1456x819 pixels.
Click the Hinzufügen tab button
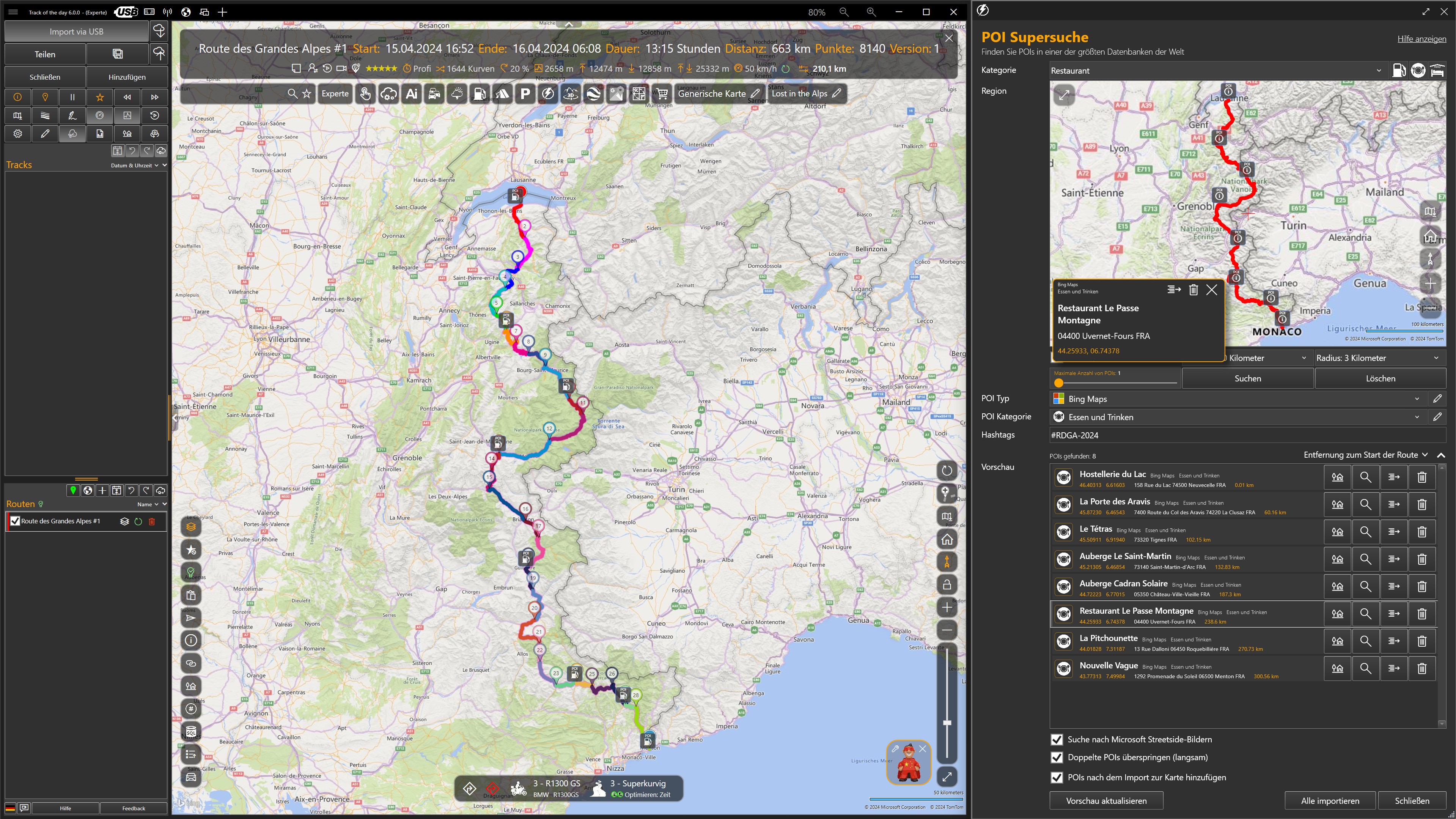coord(127,77)
